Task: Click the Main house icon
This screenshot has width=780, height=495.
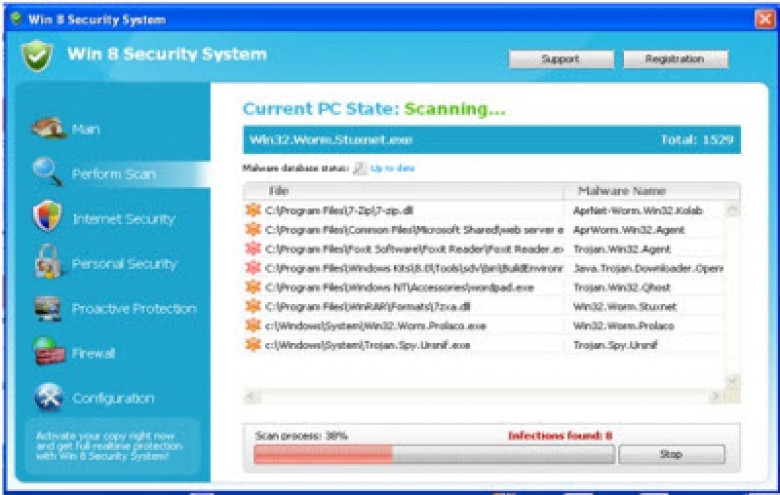Action: pyautogui.click(x=48, y=128)
